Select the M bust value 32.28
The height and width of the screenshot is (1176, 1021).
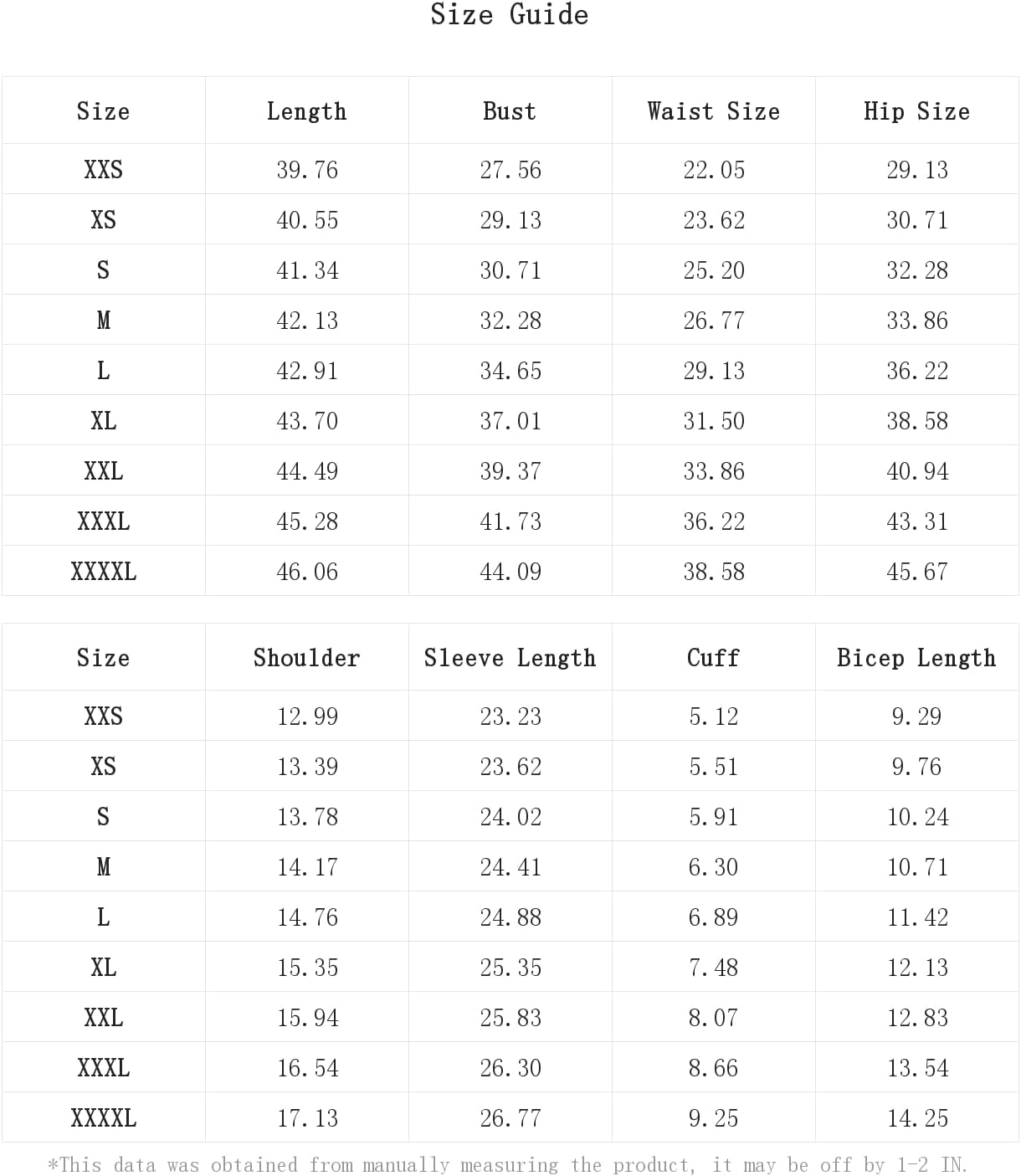pyautogui.click(x=510, y=321)
